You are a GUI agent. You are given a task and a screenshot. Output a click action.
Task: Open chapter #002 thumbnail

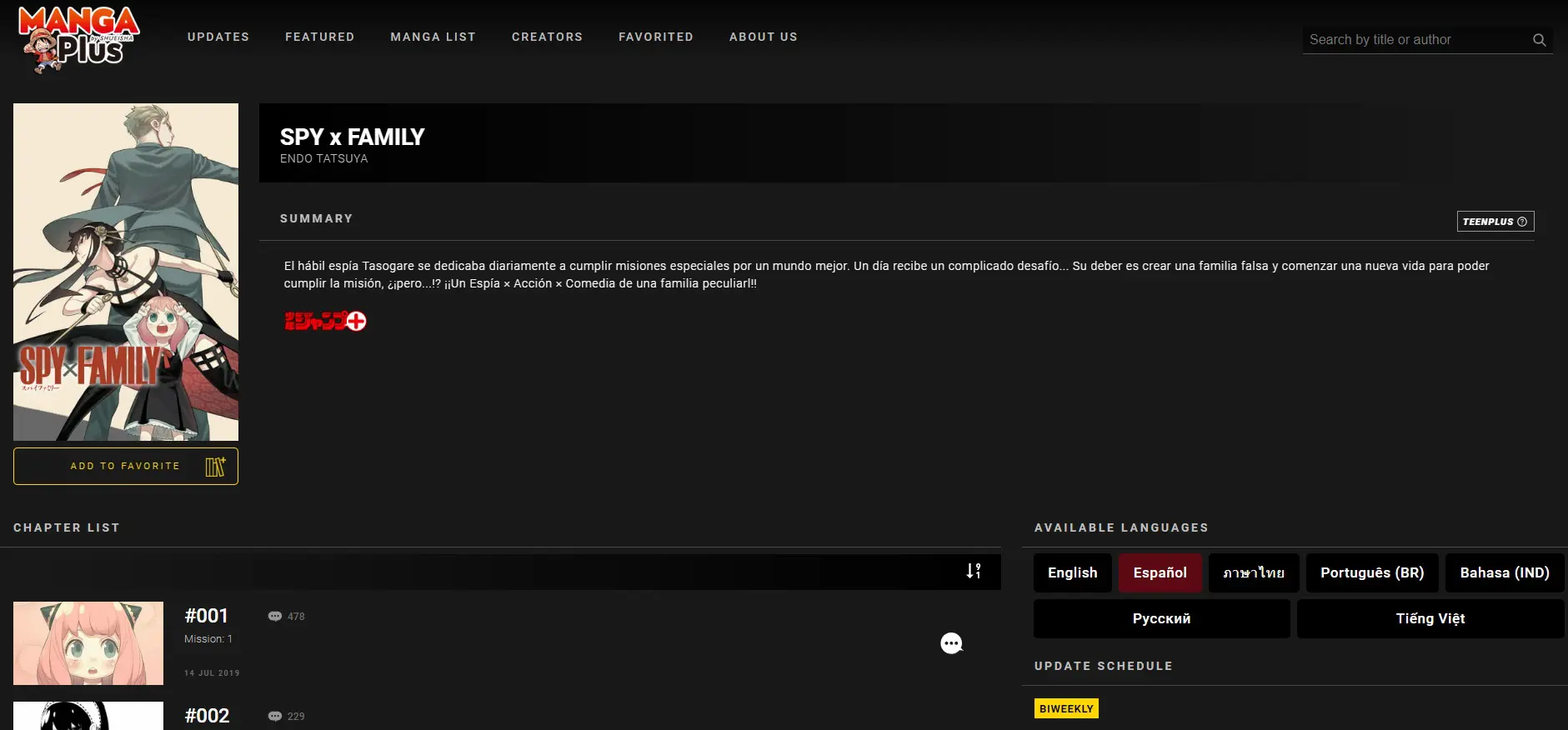(88, 716)
